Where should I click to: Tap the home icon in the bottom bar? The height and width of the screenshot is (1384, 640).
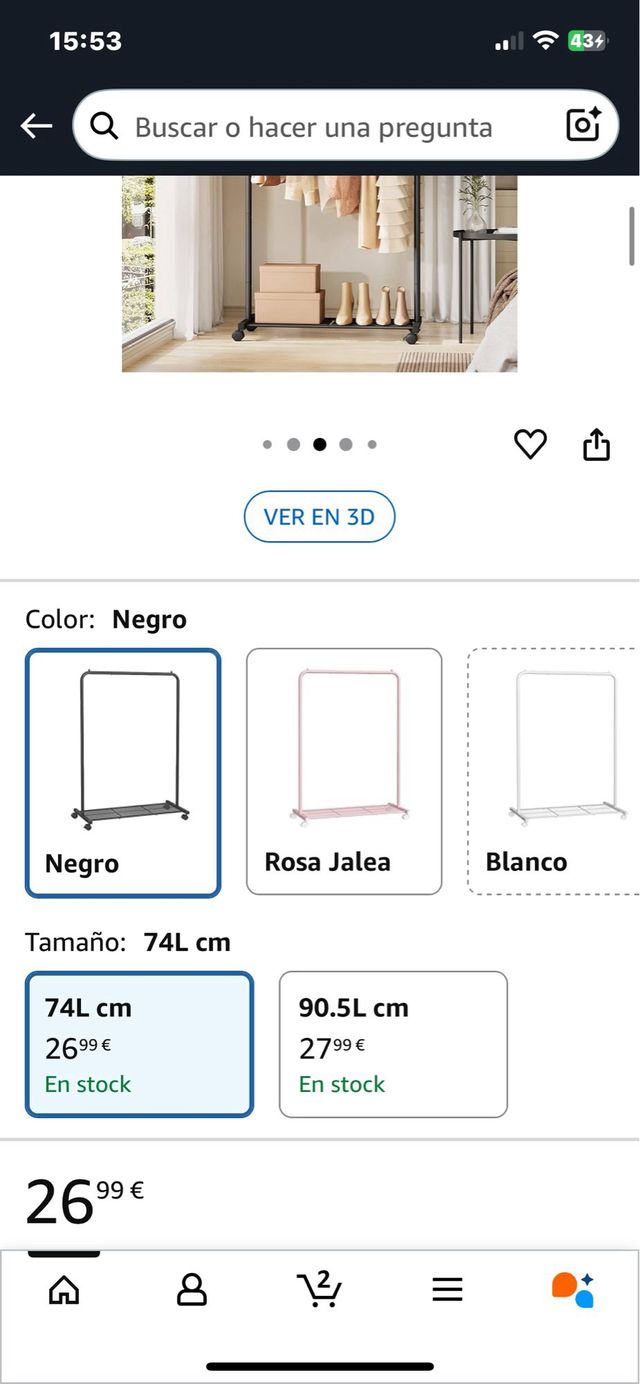click(63, 1290)
